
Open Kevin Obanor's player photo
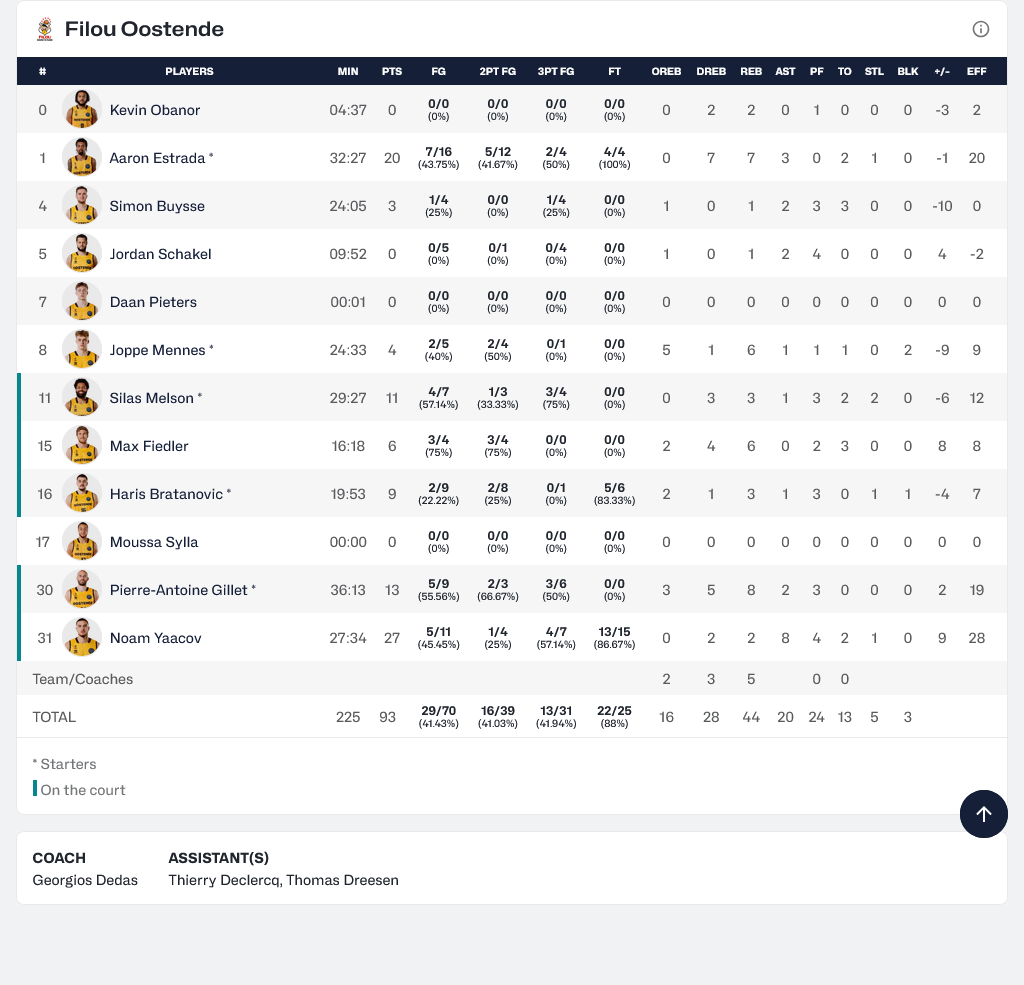click(x=82, y=110)
